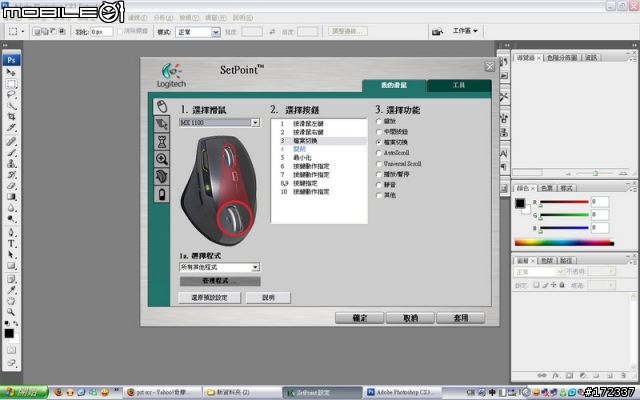Select the Type tool
Screen dimensions: 640x400
coord(11,244)
